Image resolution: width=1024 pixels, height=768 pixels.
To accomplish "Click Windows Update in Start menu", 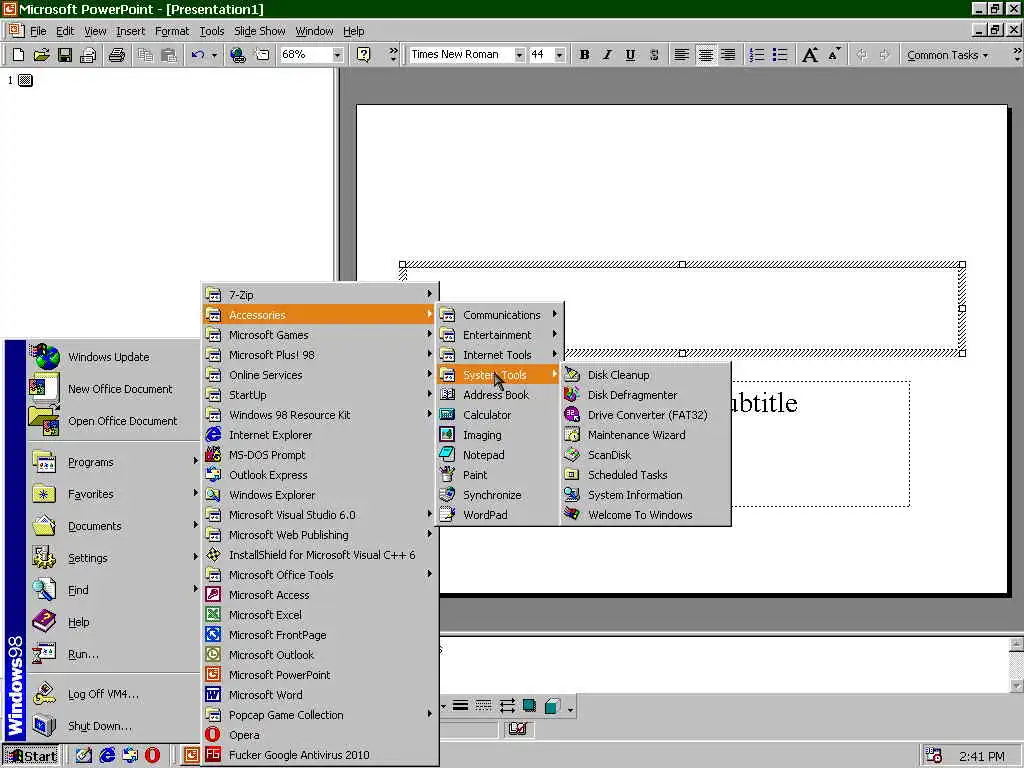I will (113, 357).
